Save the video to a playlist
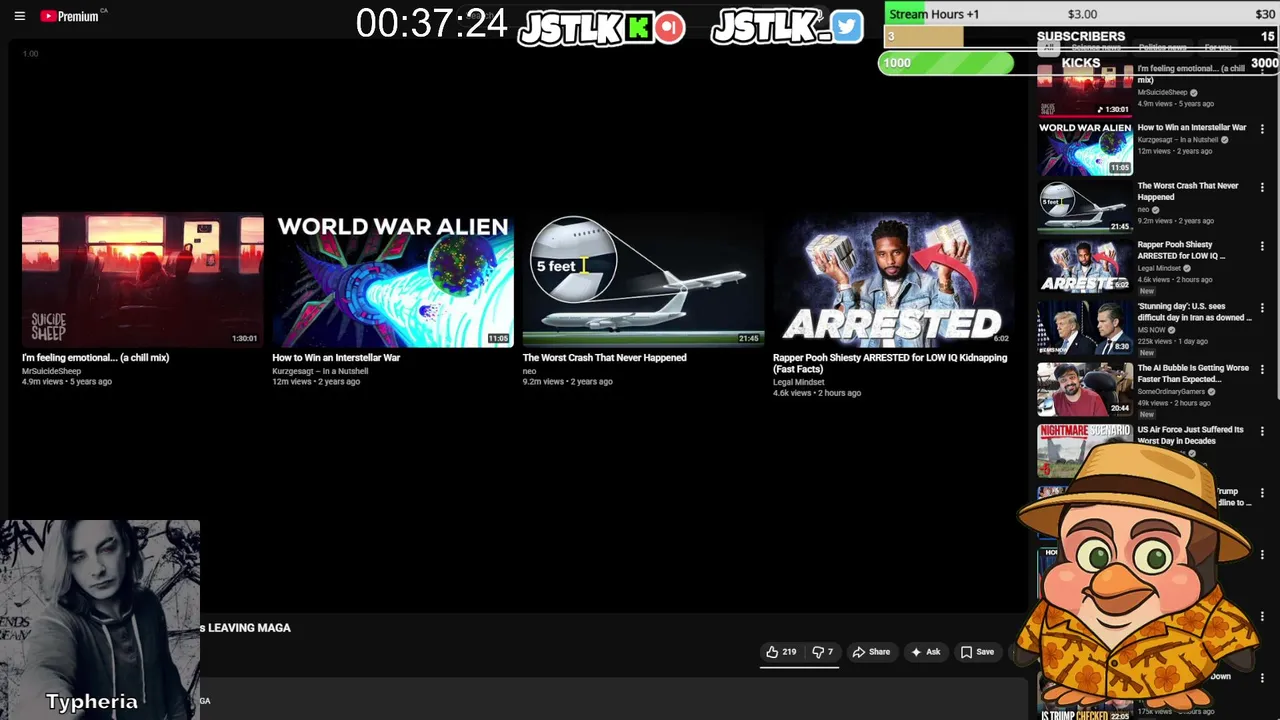Screen dimensions: 1280x720 [x=977, y=652]
